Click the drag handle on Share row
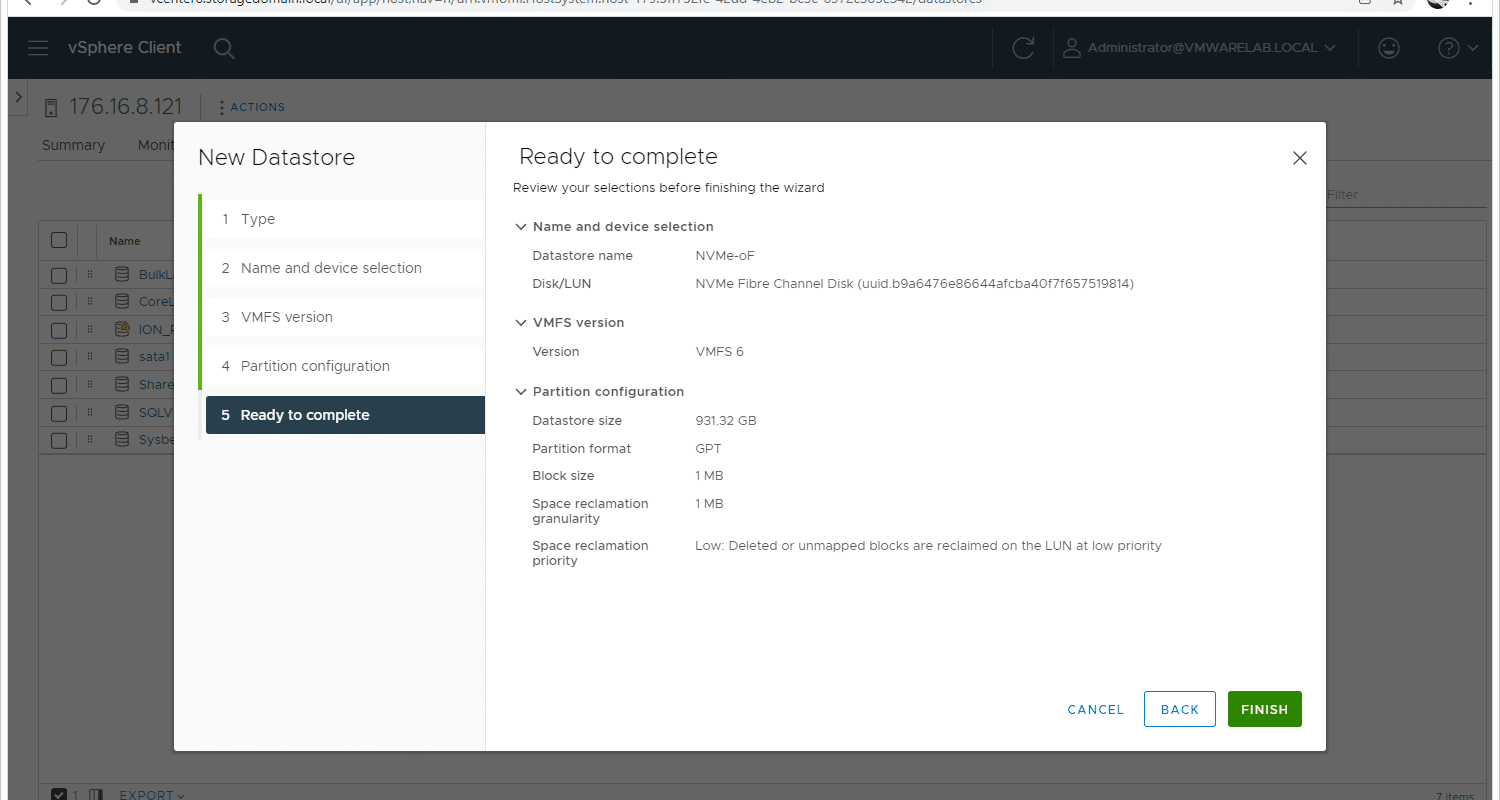 tap(89, 385)
